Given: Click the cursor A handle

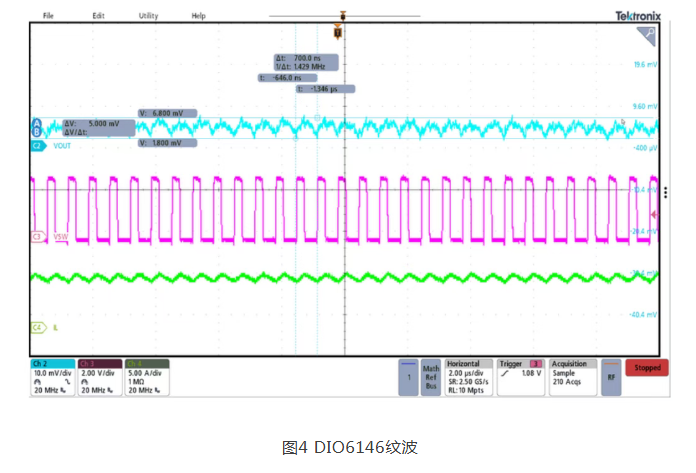Looking at the screenshot, I should point(37,123).
